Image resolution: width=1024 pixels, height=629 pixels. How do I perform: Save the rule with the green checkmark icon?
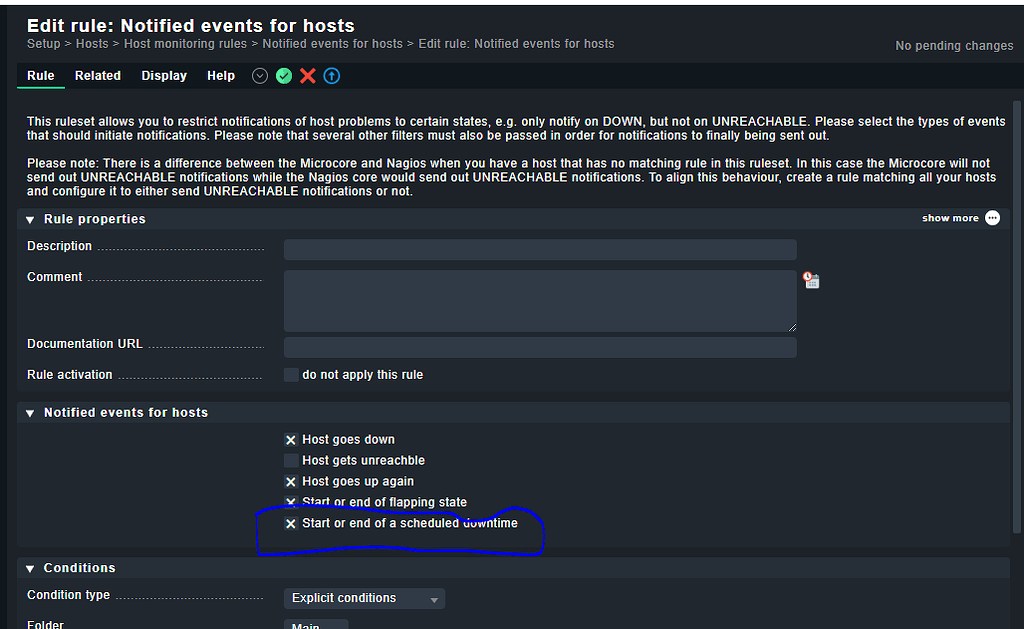[x=283, y=75]
